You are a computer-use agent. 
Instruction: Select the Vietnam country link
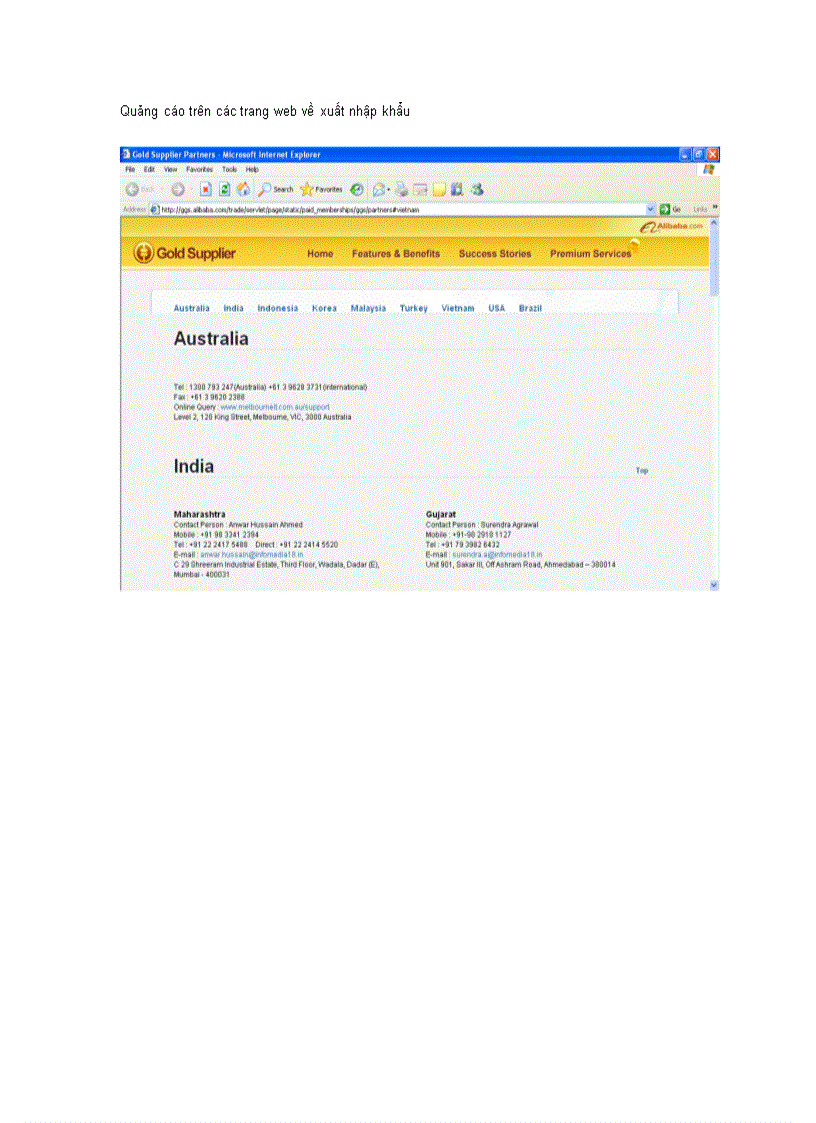click(x=458, y=308)
